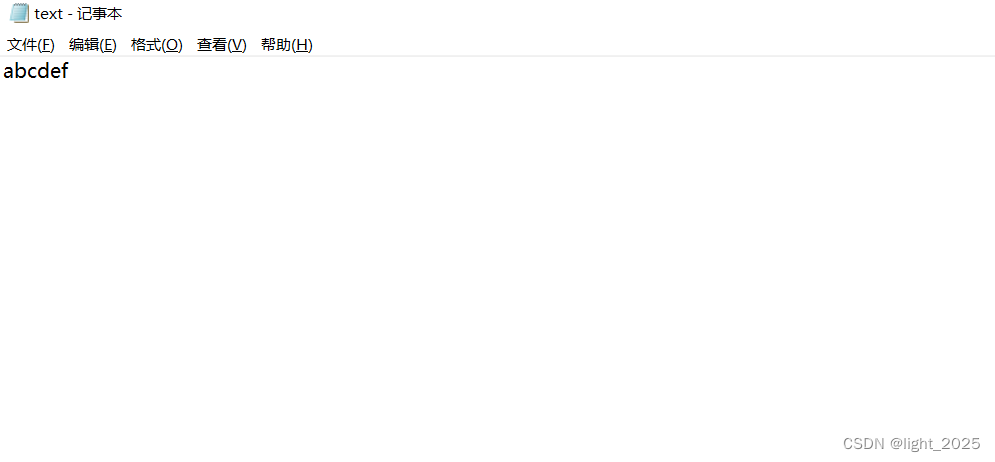Click the empty editing area in the window center
This screenshot has height=462, width=995.
click(x=498, y=254)
